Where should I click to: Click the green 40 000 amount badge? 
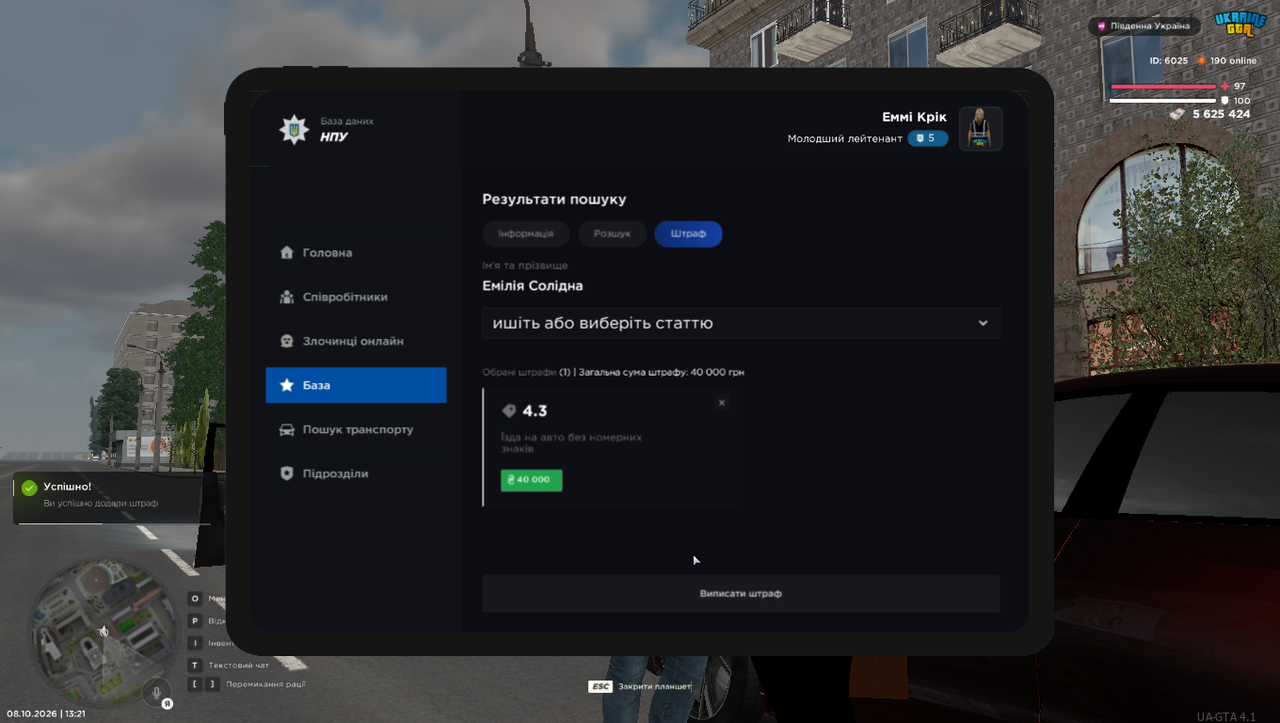coord(531,480)
